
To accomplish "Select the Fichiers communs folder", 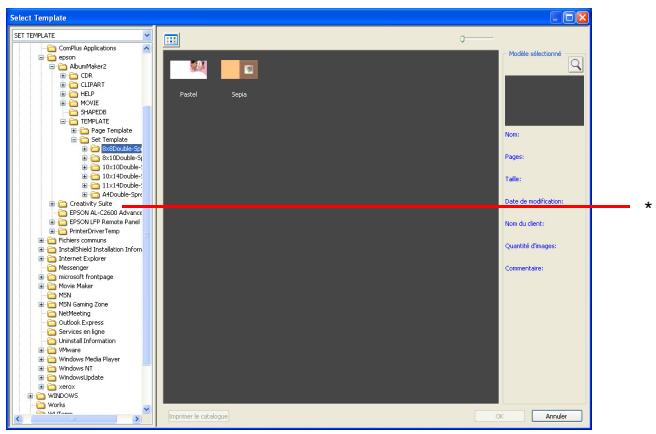I will click(82, 240).
